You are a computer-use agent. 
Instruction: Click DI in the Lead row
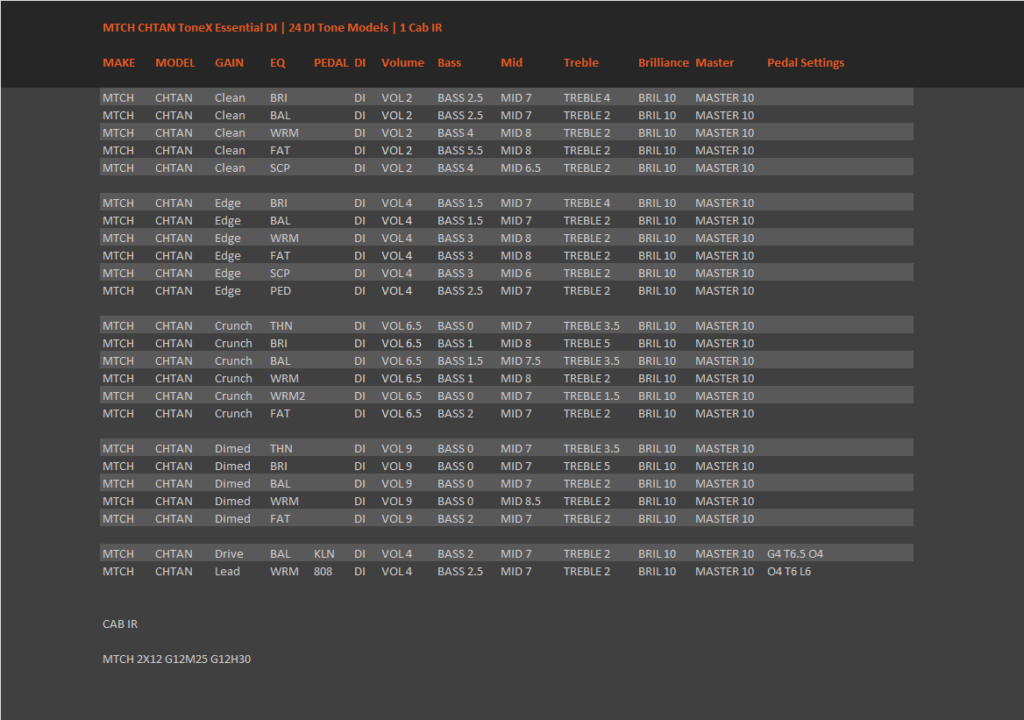(x=360, y=572)
